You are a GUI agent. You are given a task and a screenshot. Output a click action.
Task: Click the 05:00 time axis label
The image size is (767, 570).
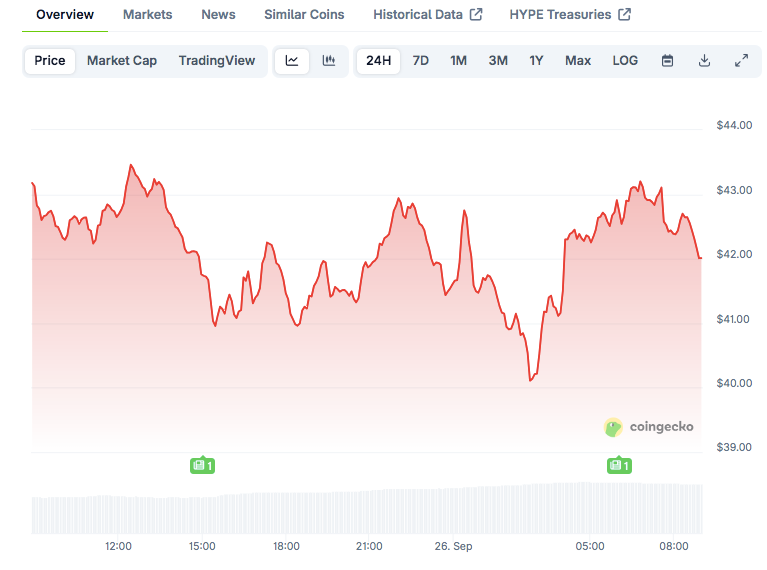[590, 546]
